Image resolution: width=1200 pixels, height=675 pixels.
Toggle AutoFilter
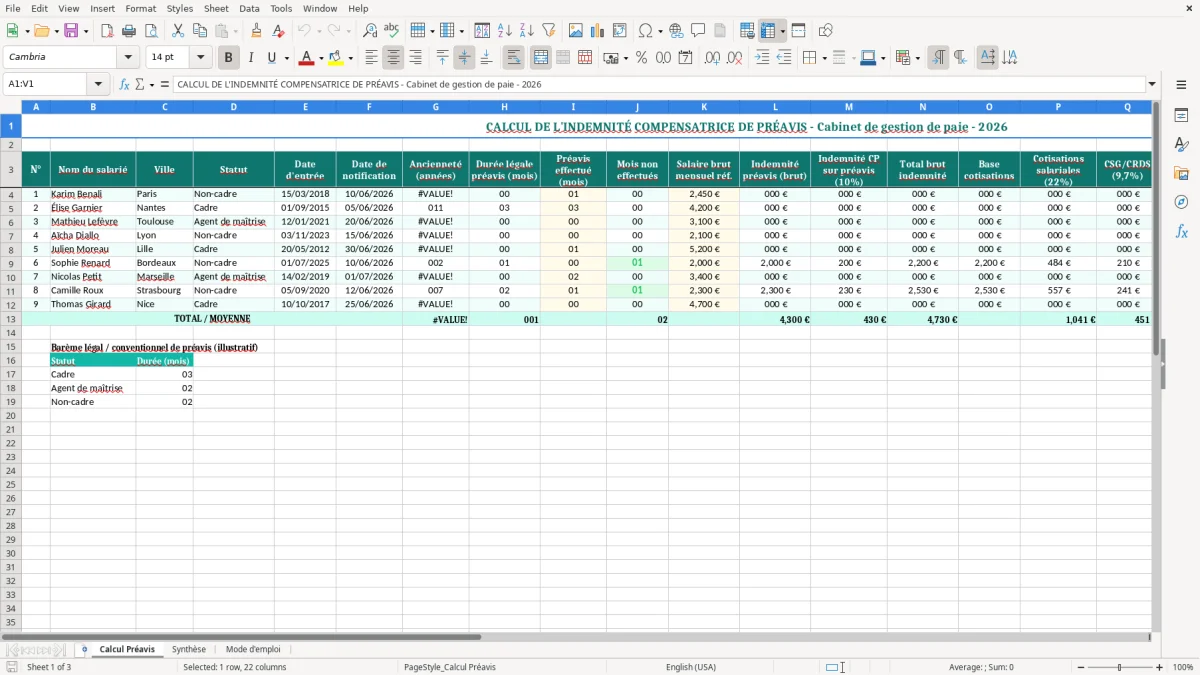click(548, 31)
